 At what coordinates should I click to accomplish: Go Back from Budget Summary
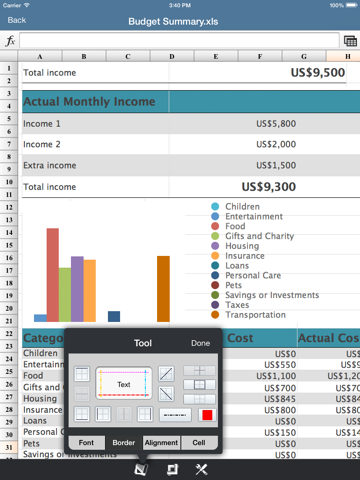point(17,20)
